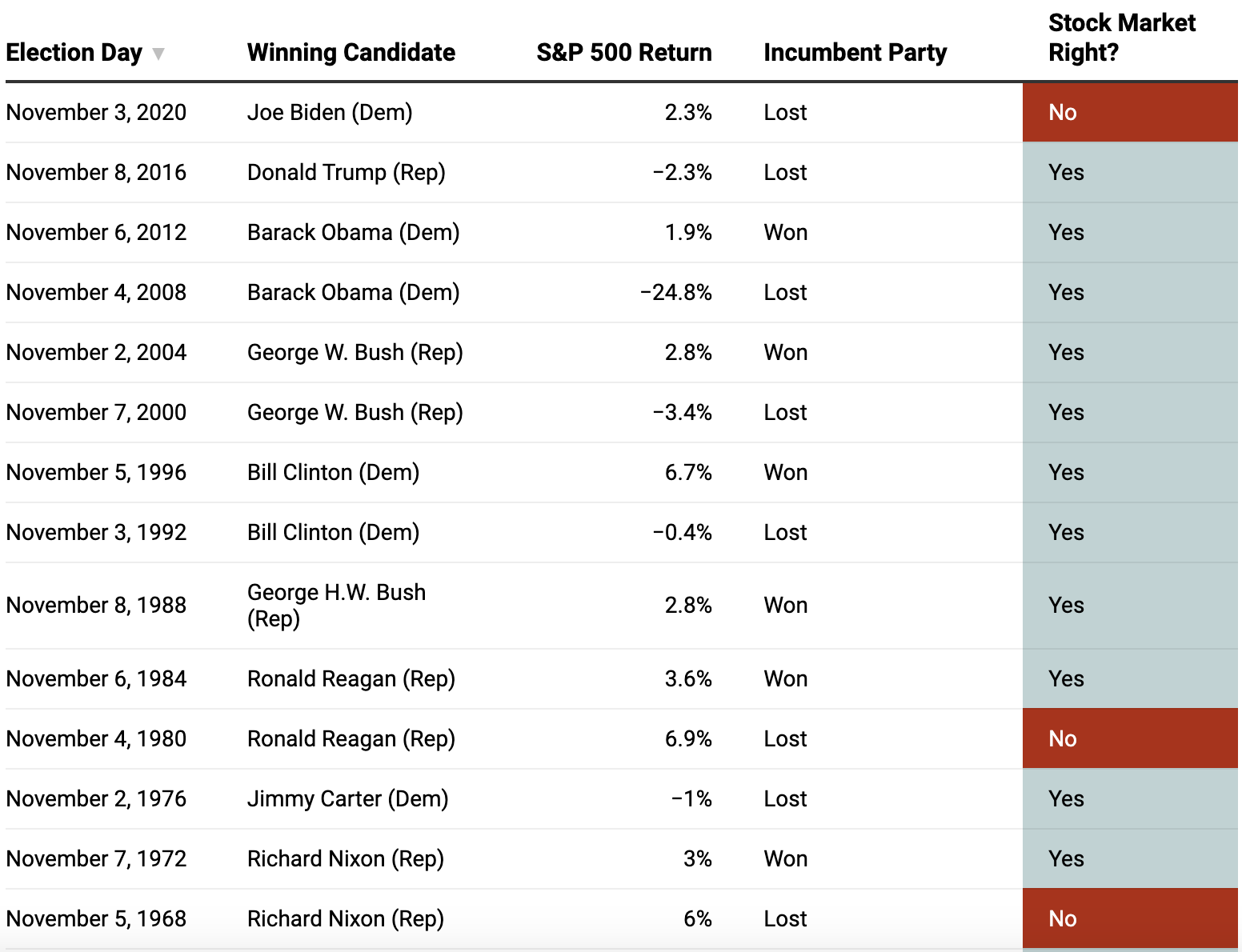Select the Joe Biden (Dem) cell
The width and height of the screenshot is (1242, 952).
click(330, 113)
